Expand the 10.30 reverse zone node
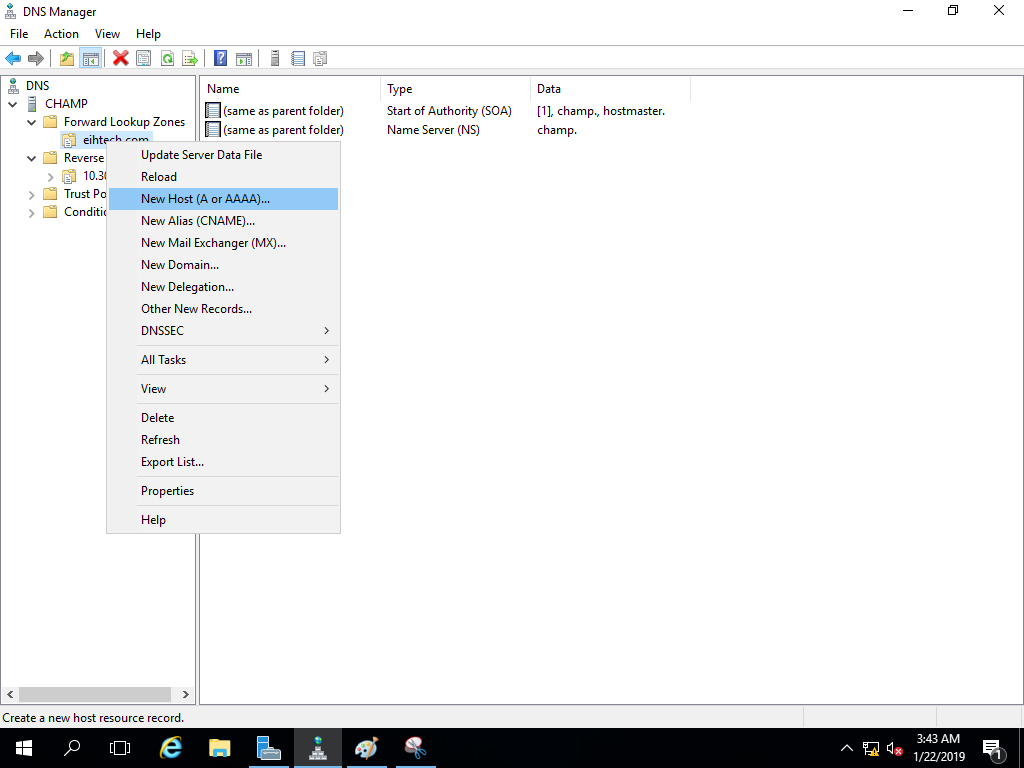 (50, 176)
